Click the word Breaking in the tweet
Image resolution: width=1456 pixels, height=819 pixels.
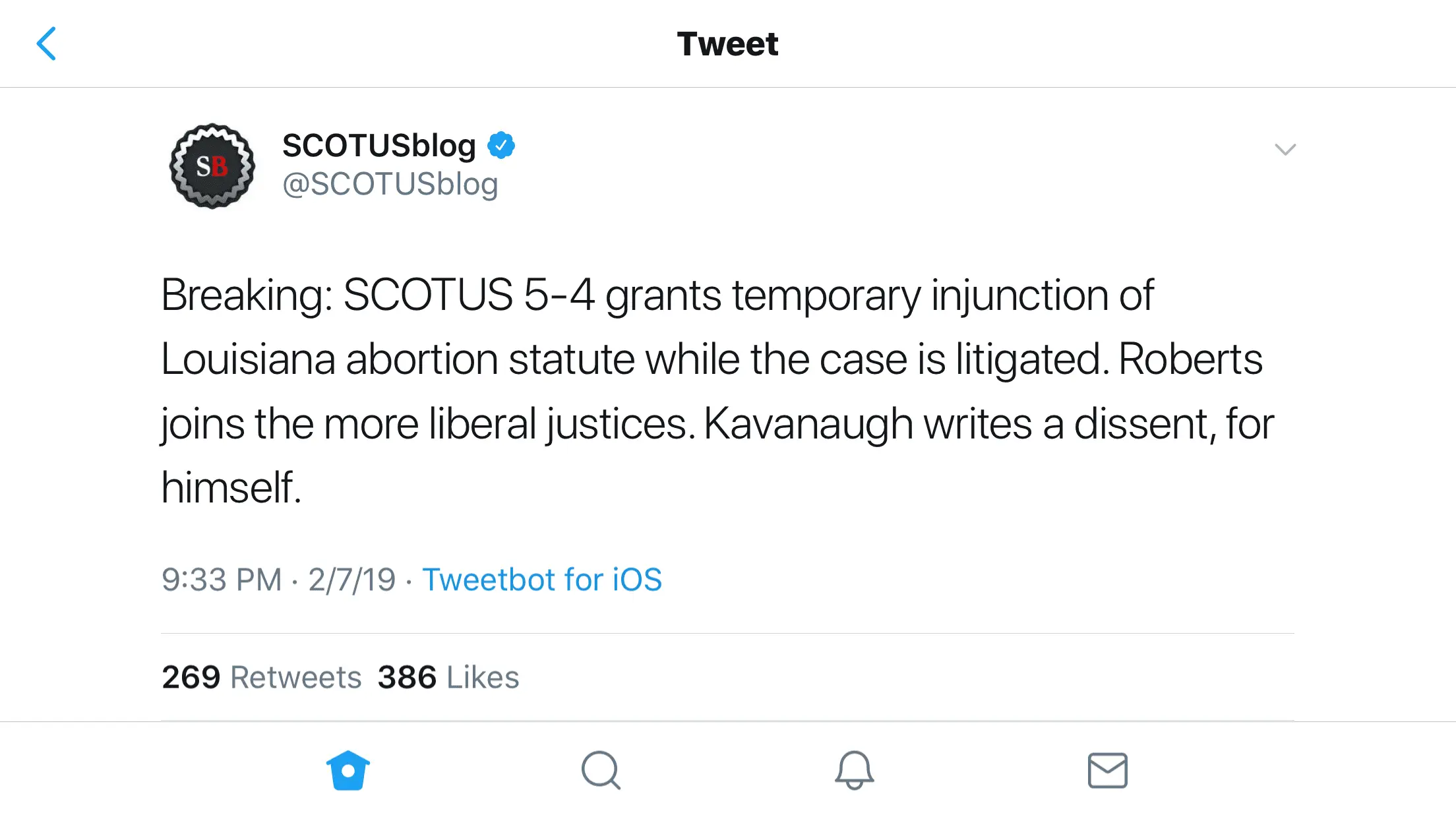pyautogui.click(x=246, y=295)
